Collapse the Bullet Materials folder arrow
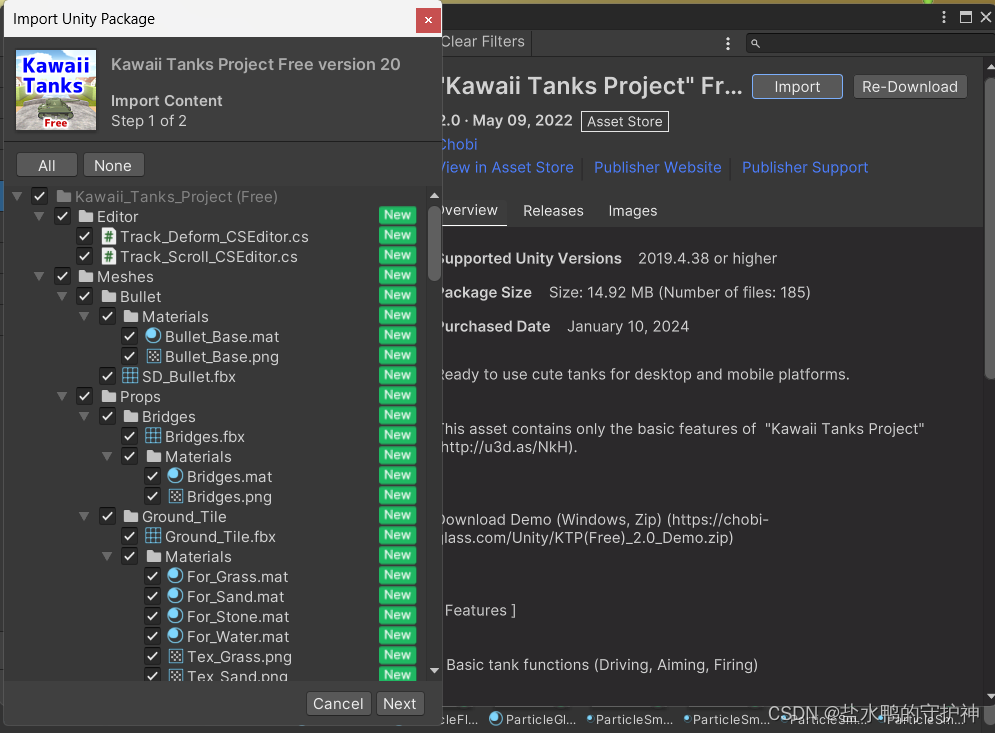Screen dimensions: 995x733 point(84,316)
